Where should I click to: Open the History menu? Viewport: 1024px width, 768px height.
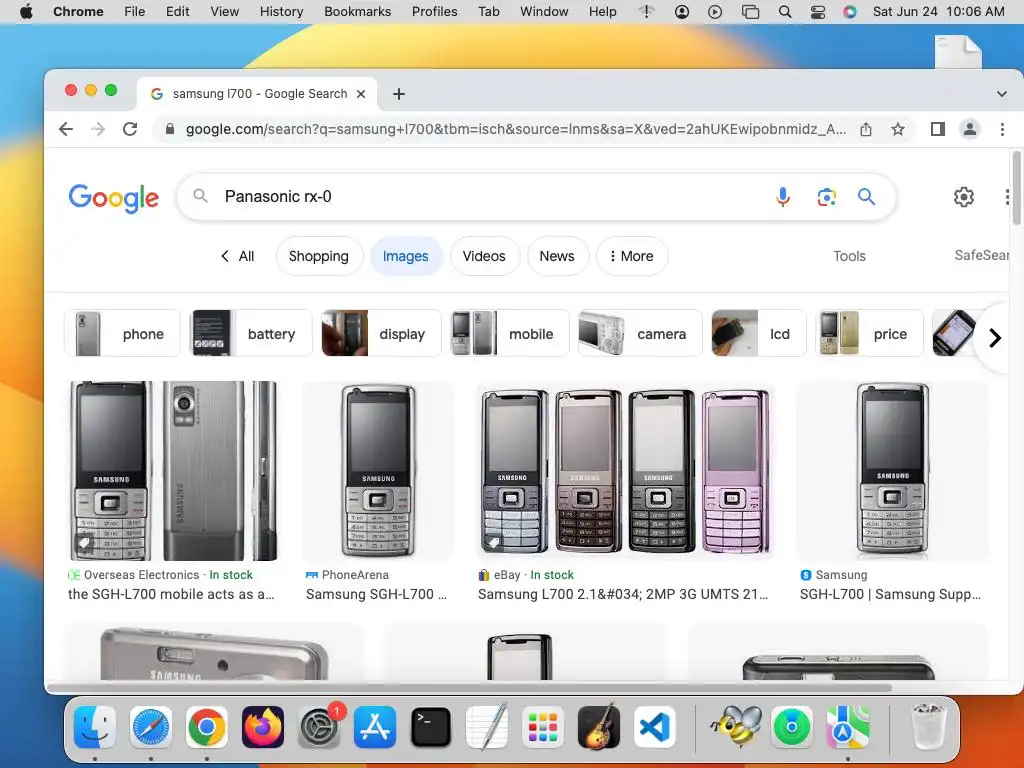(x=281, y=12)
